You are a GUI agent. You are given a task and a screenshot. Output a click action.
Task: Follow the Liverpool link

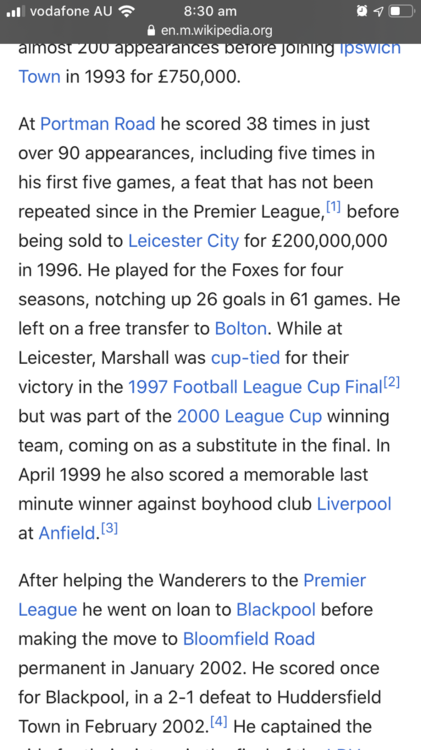354,504
